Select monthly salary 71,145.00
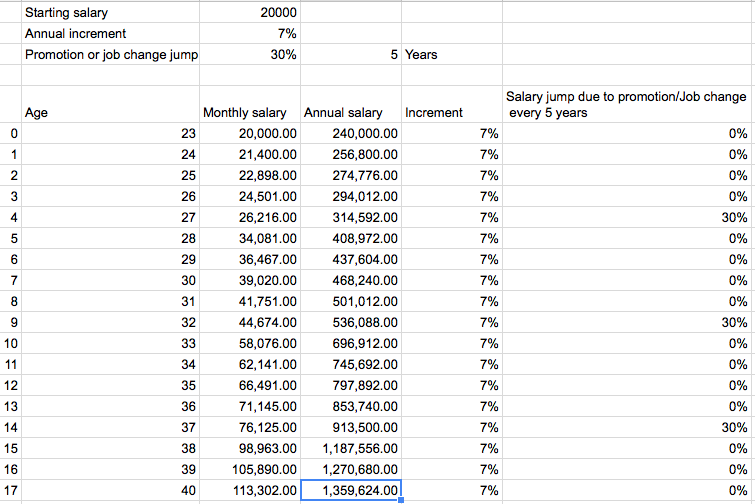The height and width of the screenshot is (504, 755). coord(250,406)
